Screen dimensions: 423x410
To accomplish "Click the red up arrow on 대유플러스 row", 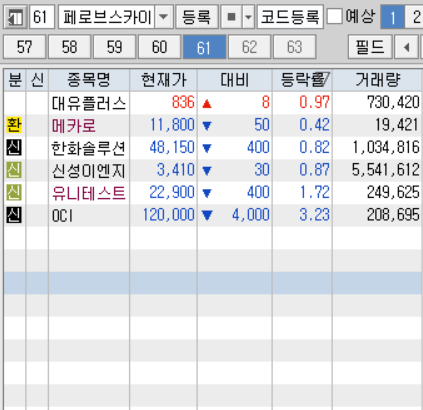I will point(207,104).
